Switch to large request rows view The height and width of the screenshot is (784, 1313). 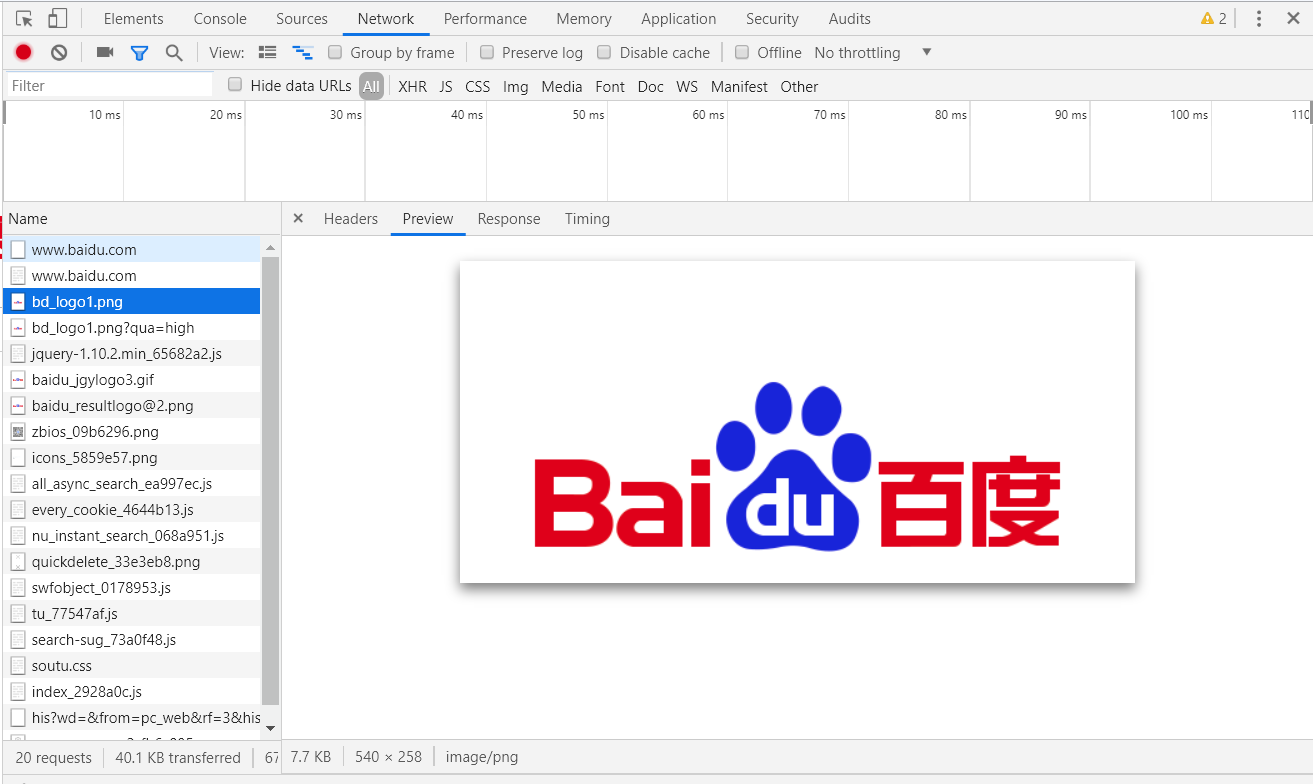pos(267,52)
